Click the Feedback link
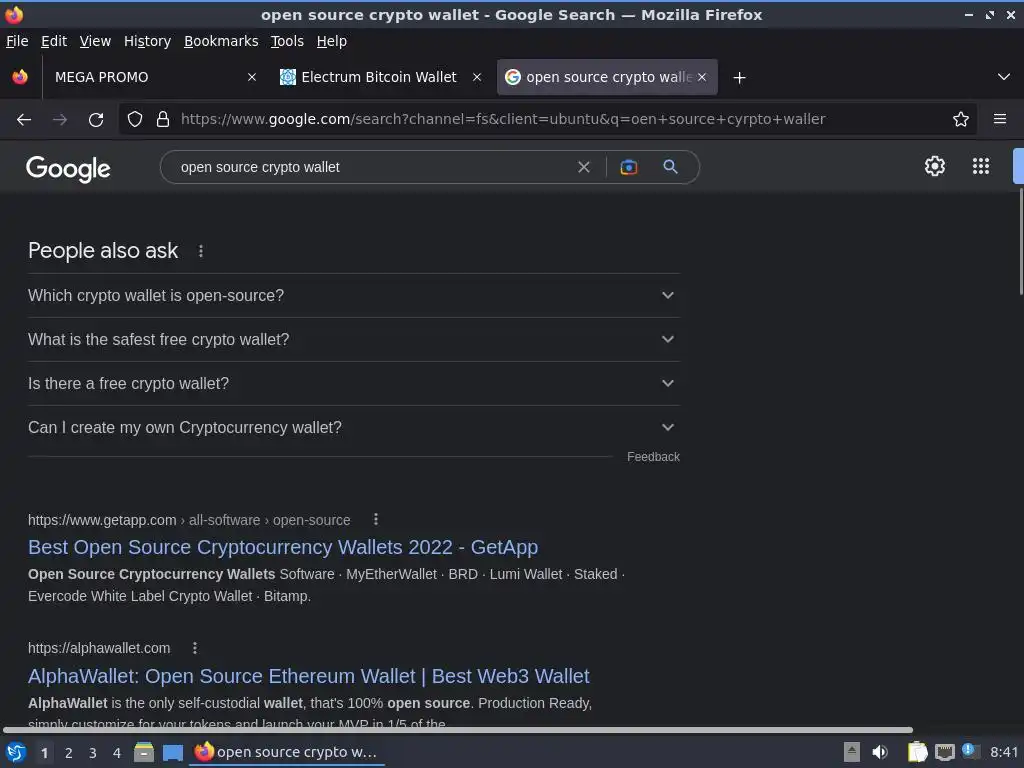Image resolution: width=1024 pixels, height=768 pixels. 653,457
